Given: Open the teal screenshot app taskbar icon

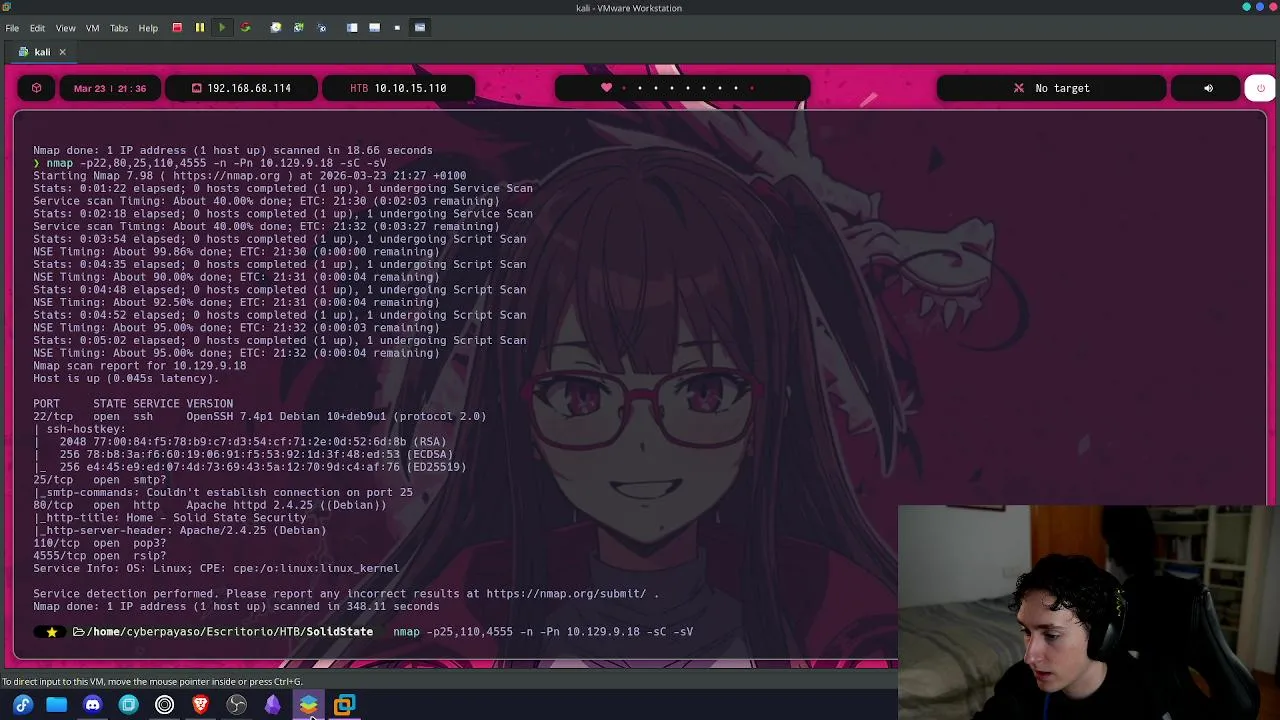Looking at the screenshot, I should tap(129, 705).
